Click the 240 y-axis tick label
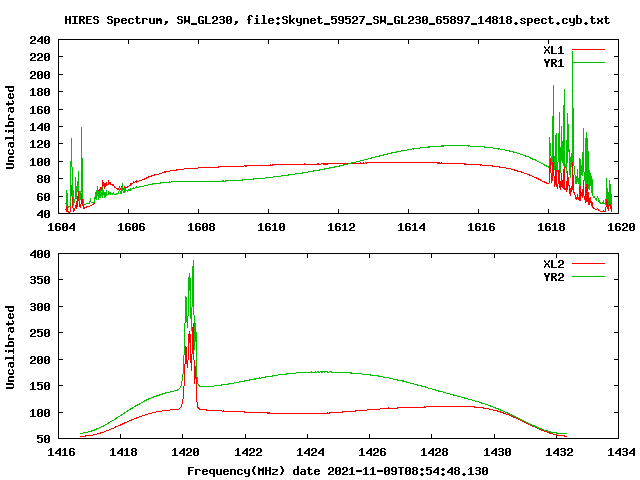This screenshot has height=480, width=640. (40, 40)
